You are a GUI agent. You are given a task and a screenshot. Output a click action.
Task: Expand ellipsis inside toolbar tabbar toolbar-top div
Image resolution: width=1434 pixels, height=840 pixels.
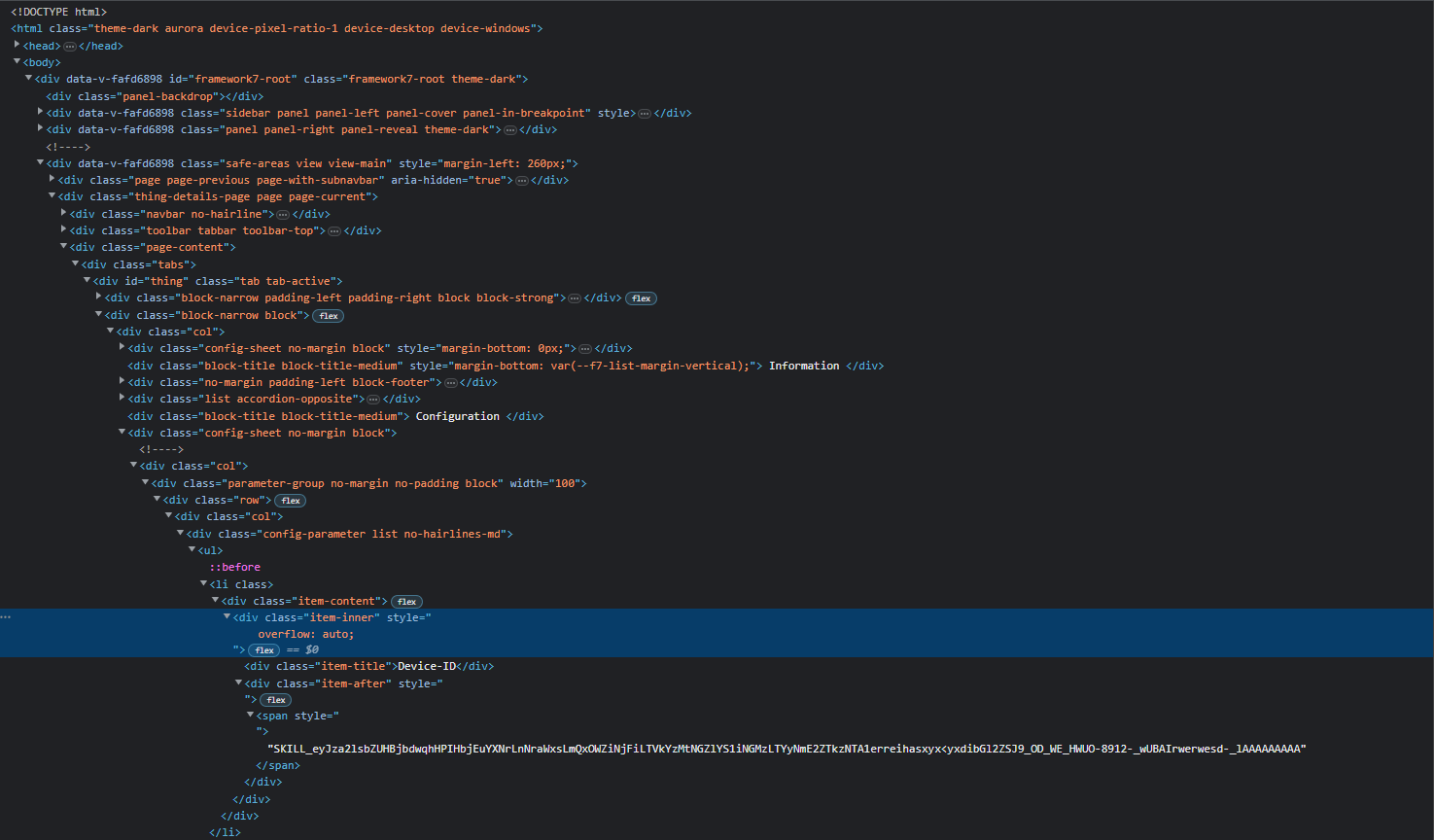[334, 230]
